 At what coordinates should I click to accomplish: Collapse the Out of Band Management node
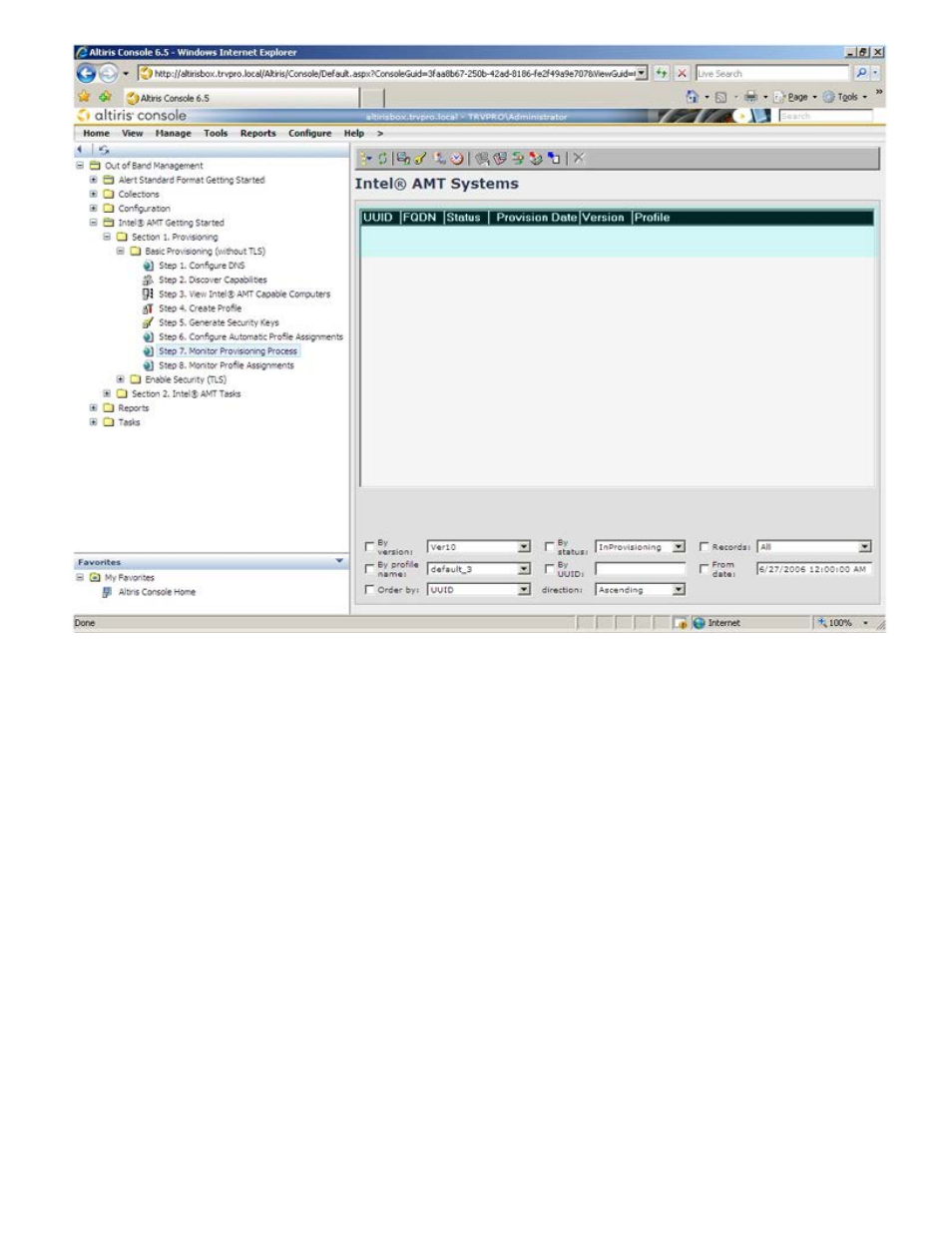pos(81,166)
